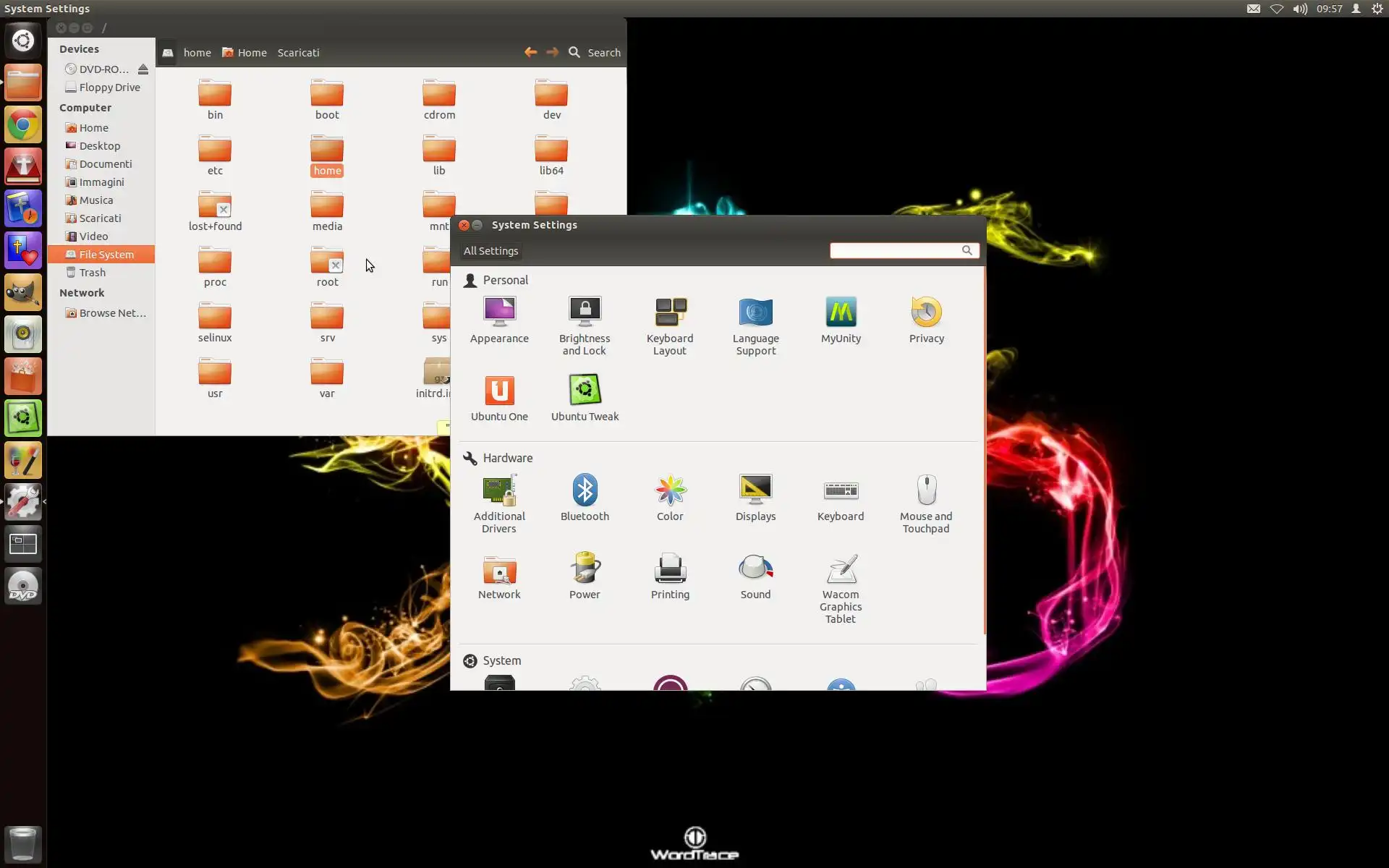Open the volume indicator in top panel
The width and height of the screenshot is (1389, 868).
click(1300, 9)
